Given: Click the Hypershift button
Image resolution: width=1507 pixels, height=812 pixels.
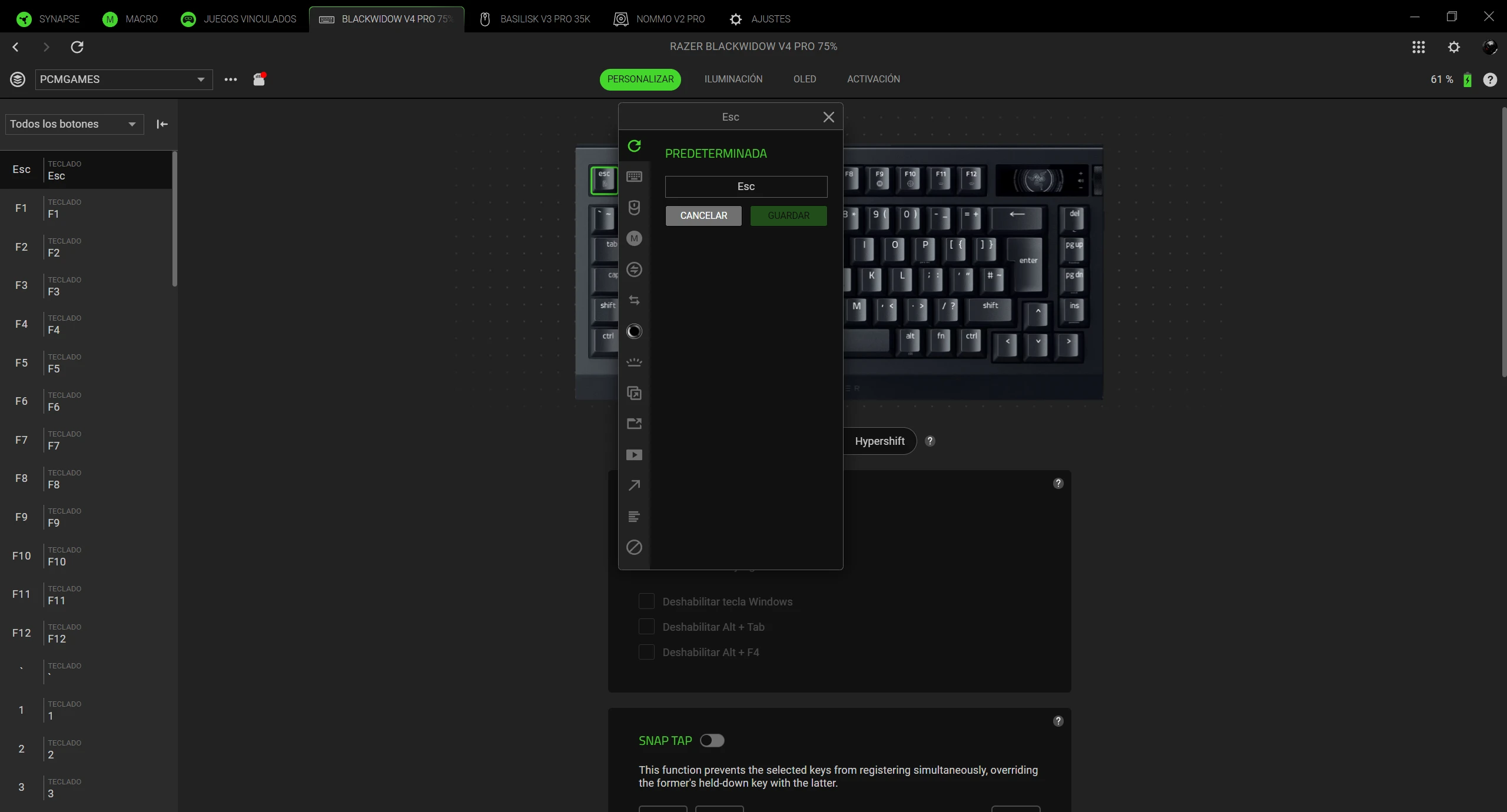Looking at the screenshot, I should 879,441.
